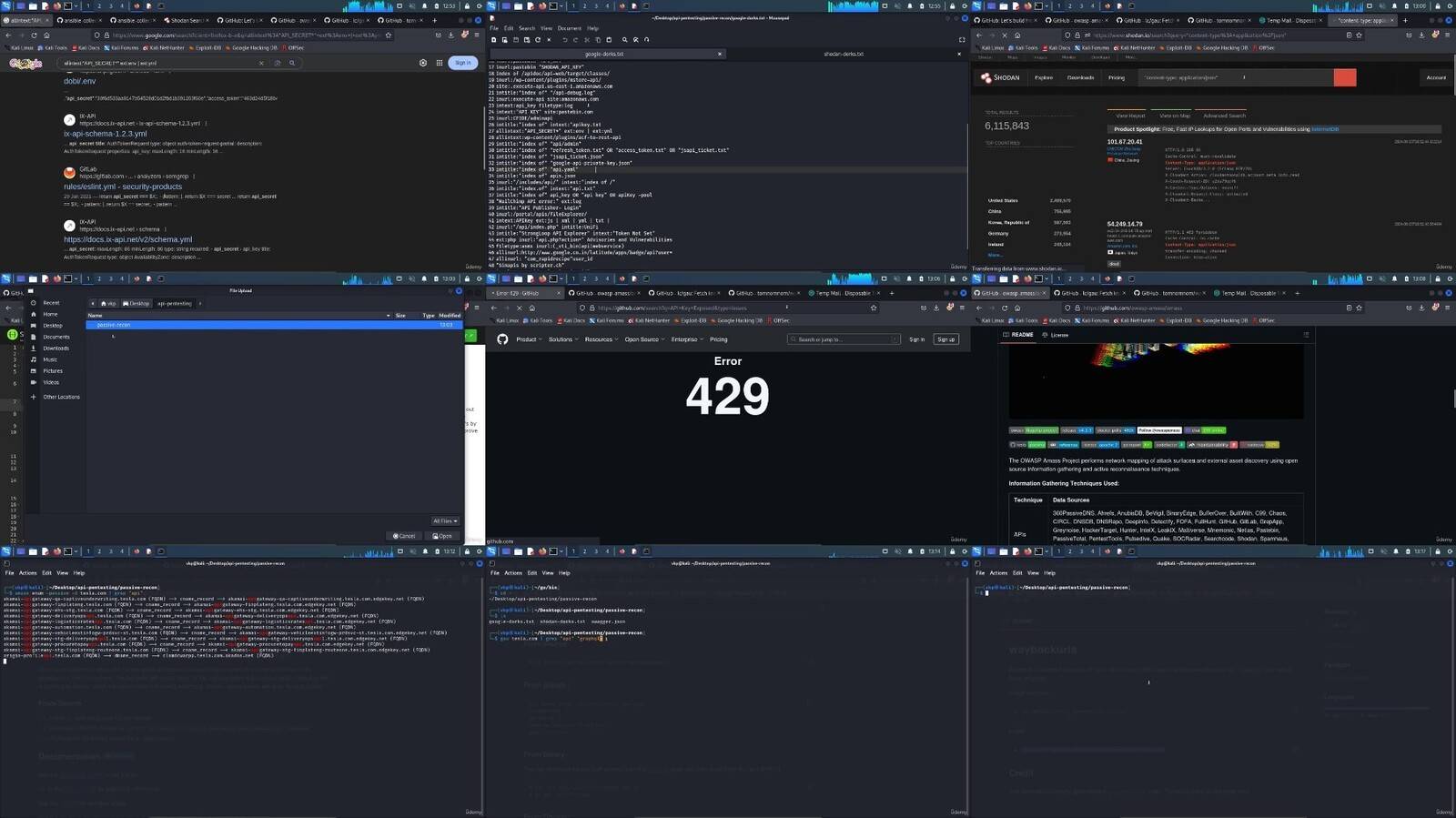Click Mousepad fullscreen toolbar icon

pos(962,40)
